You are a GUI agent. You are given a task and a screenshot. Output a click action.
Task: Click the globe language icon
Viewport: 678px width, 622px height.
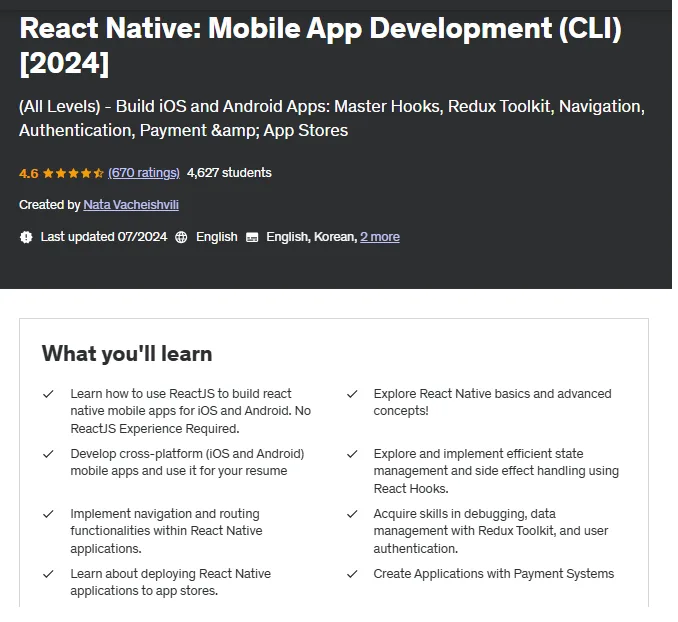(181, 237)
